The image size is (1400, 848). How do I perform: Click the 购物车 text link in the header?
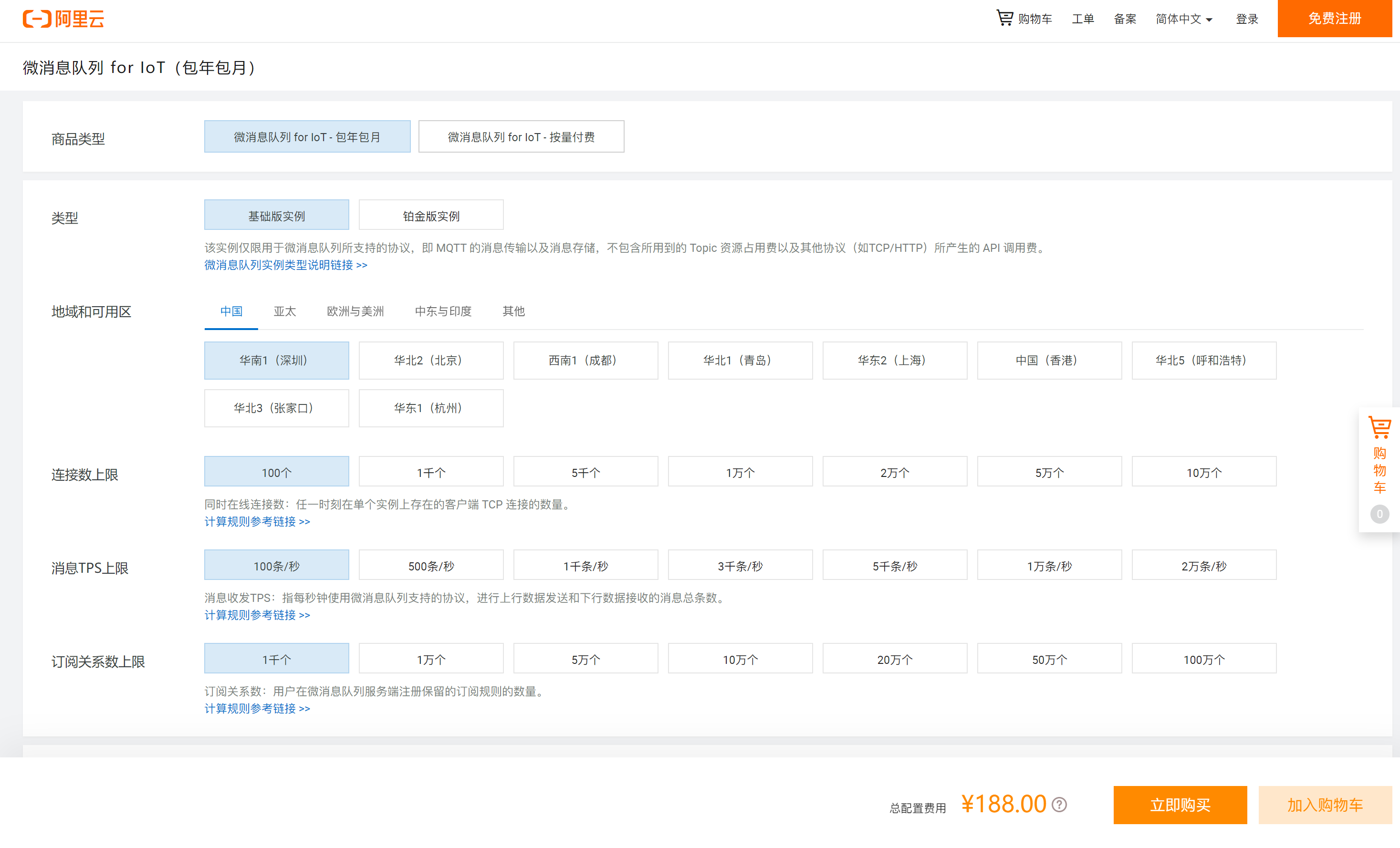1034,19
